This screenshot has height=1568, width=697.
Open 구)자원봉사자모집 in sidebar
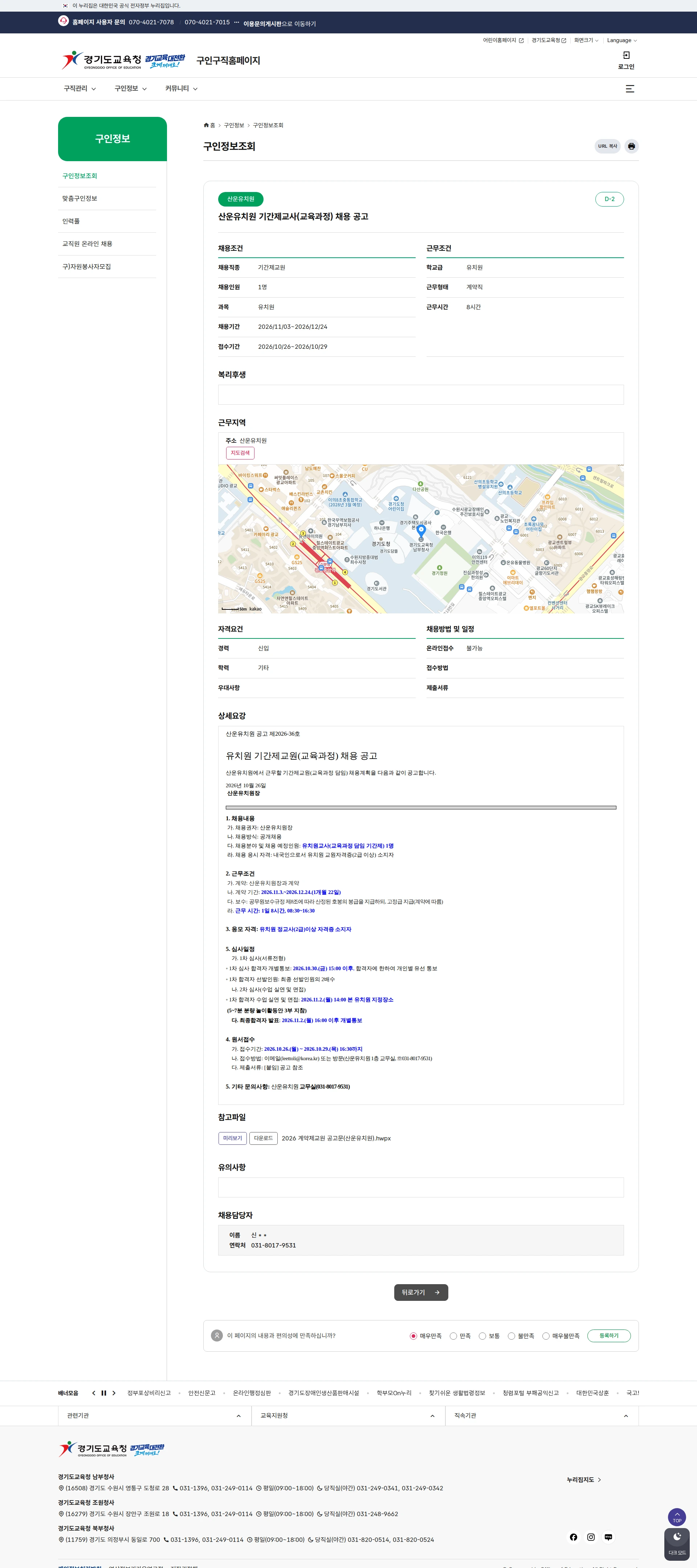[107, 267]
